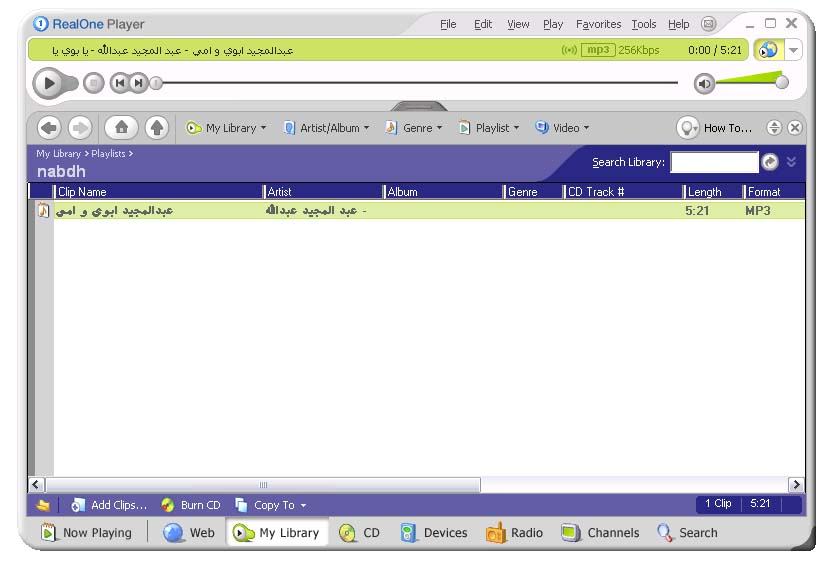Sort by CD Track # column header

[x=623, y=192]
